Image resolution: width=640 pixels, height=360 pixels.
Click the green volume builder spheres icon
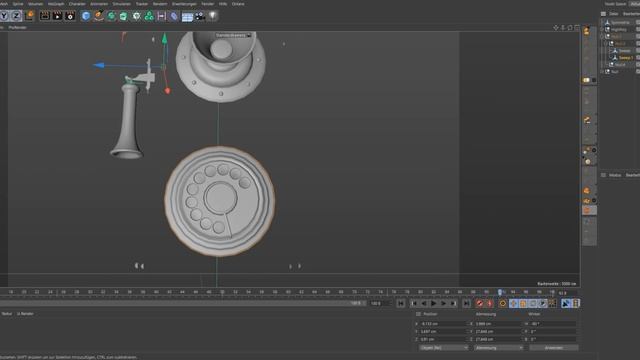149,16
